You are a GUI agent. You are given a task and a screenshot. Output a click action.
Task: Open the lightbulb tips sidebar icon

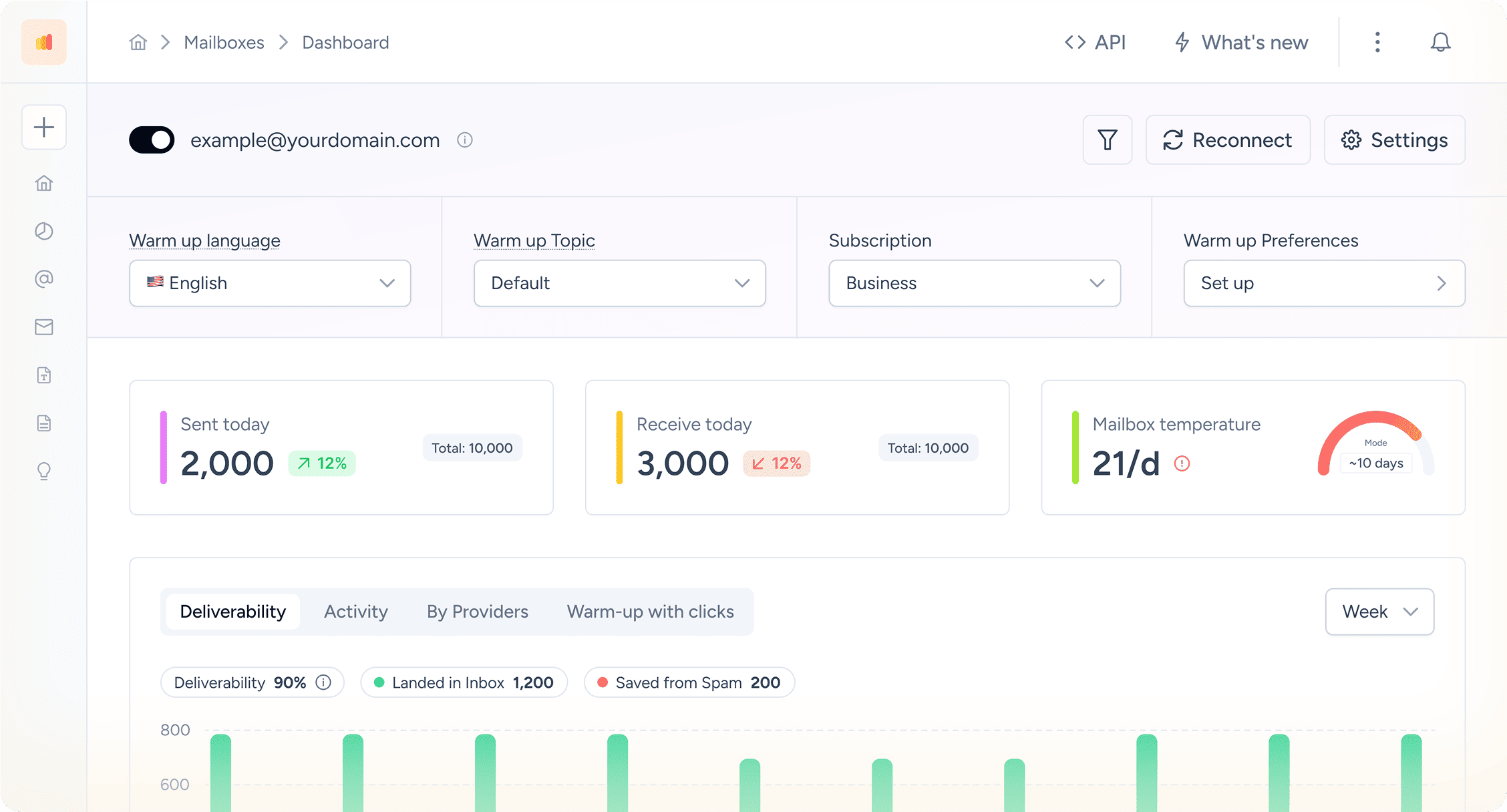click(44, 471)
